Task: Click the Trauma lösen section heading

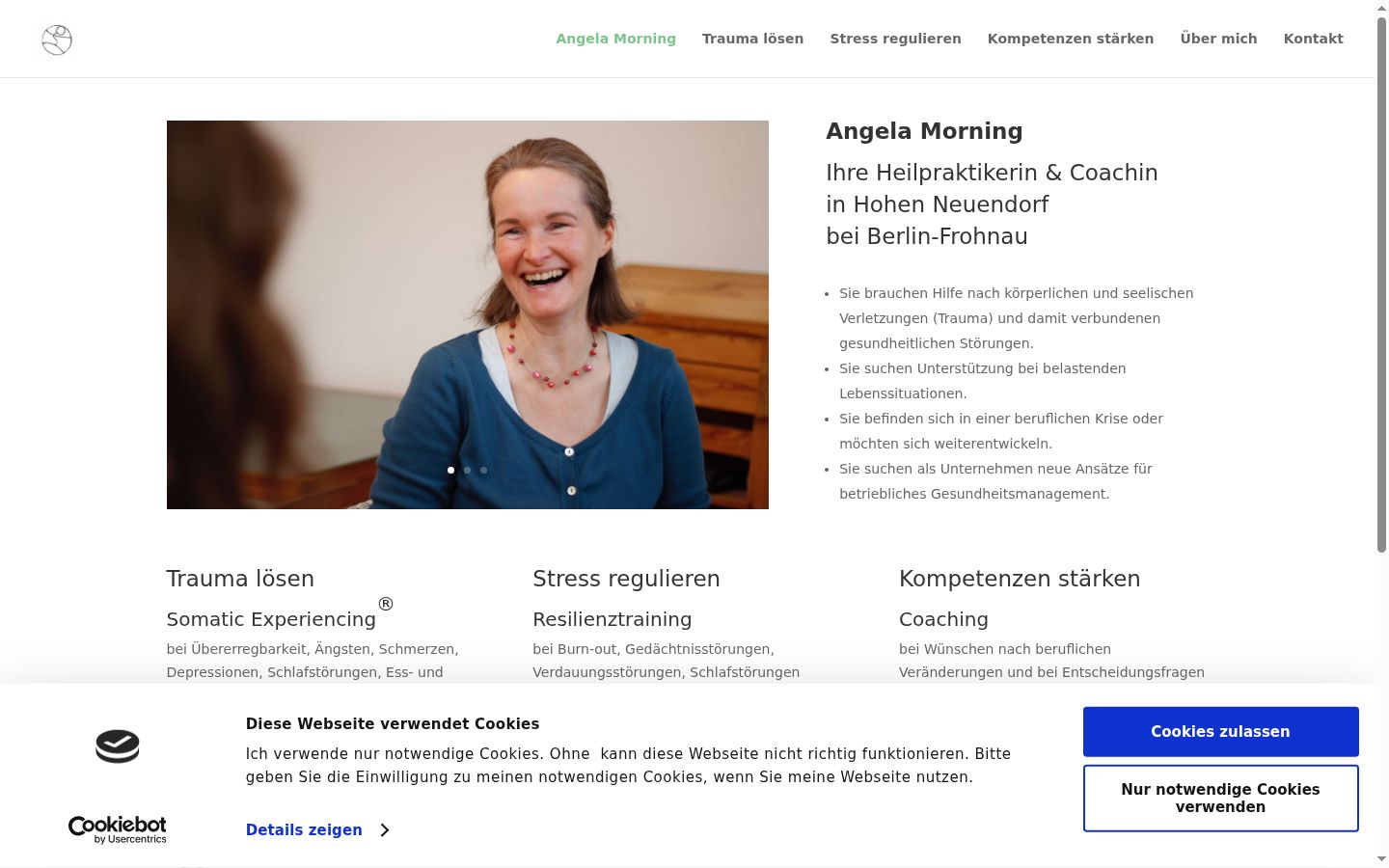Action: 240,579
